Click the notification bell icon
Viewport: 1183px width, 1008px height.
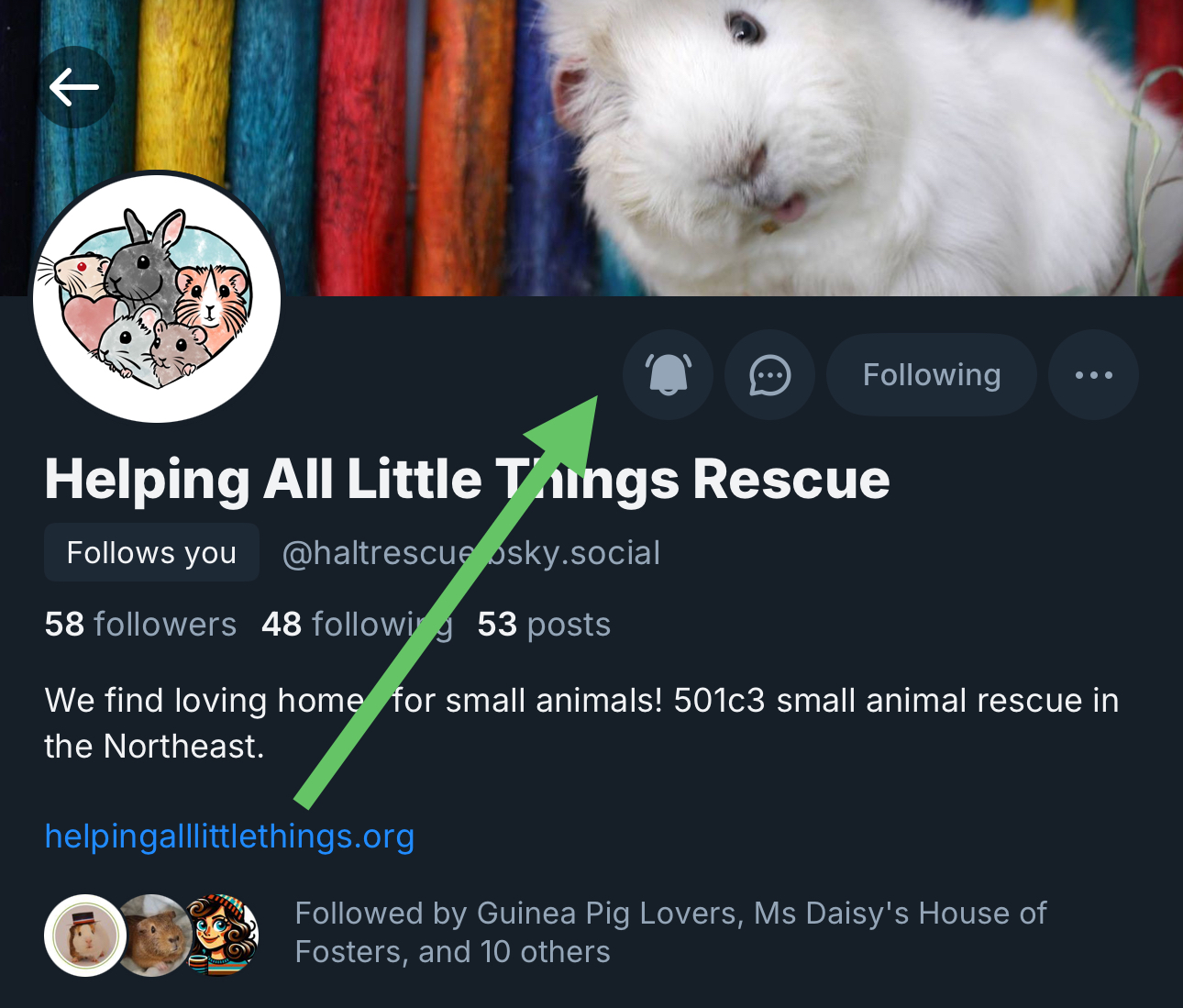[x=668, y=375]
